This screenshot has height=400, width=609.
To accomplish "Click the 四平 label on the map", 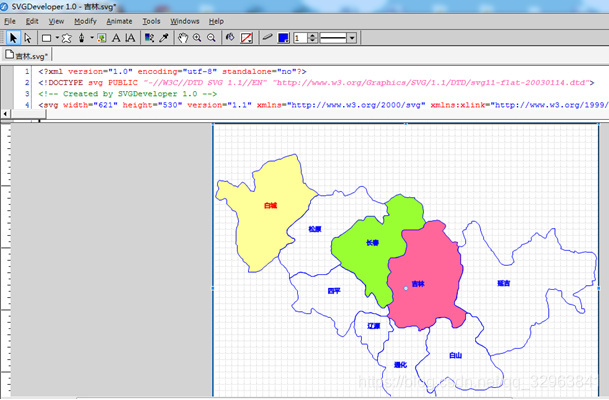I will [334, 291].
